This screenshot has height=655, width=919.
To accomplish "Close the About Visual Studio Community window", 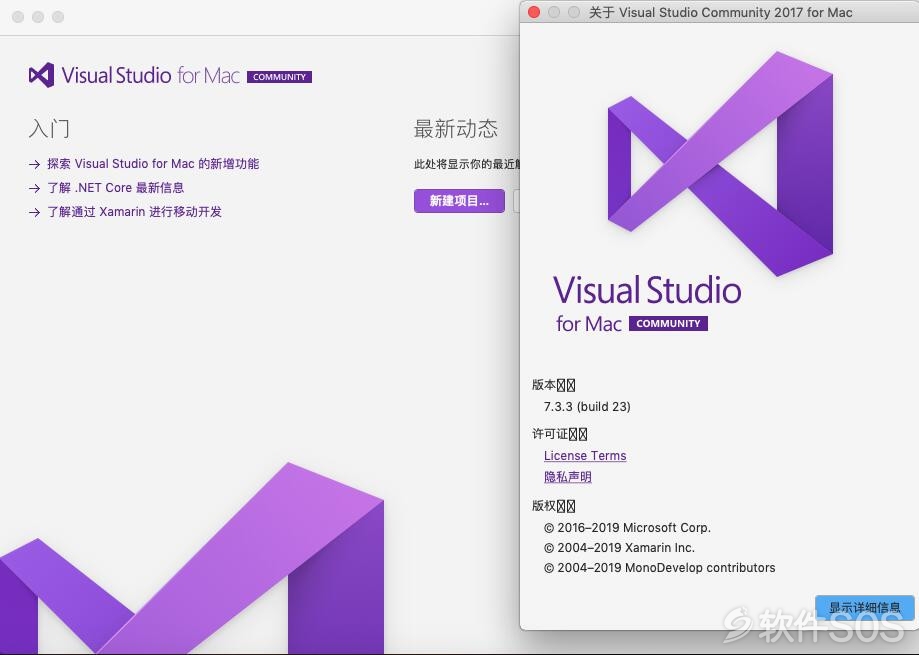I will [534, 12].
